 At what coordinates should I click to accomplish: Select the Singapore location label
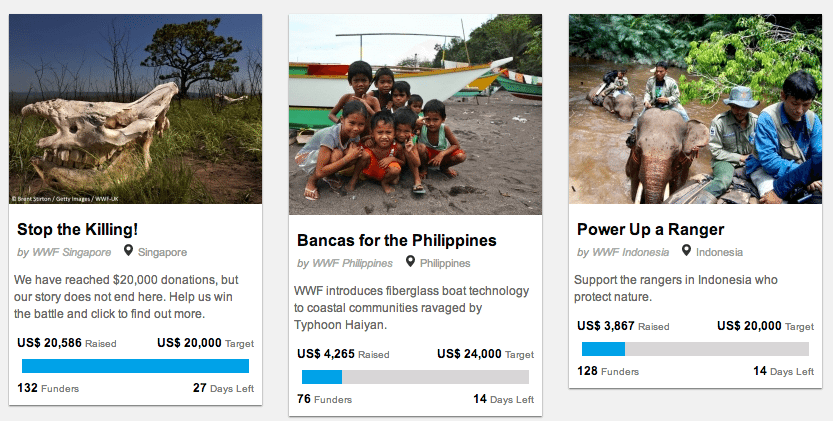pos(163,252)
